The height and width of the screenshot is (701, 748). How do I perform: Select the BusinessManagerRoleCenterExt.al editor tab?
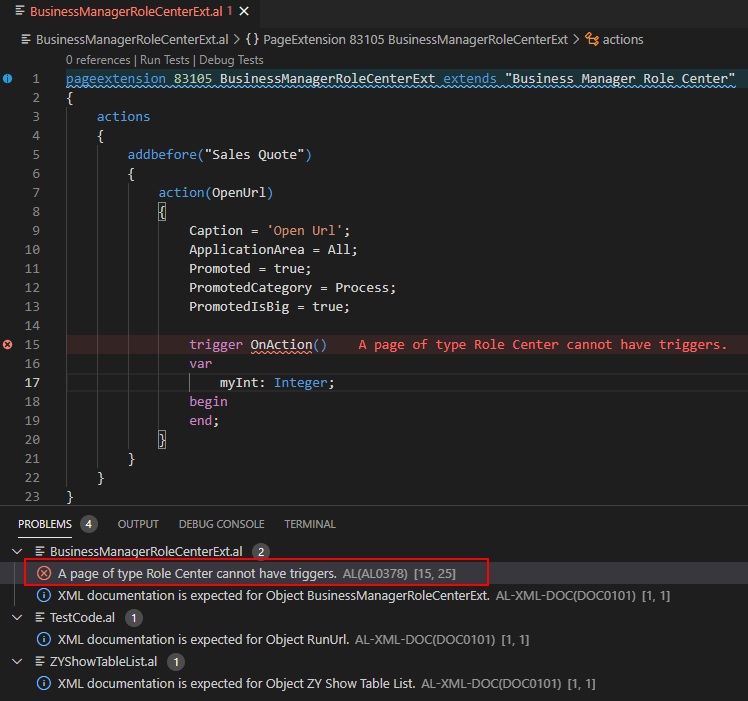(130, 11)
